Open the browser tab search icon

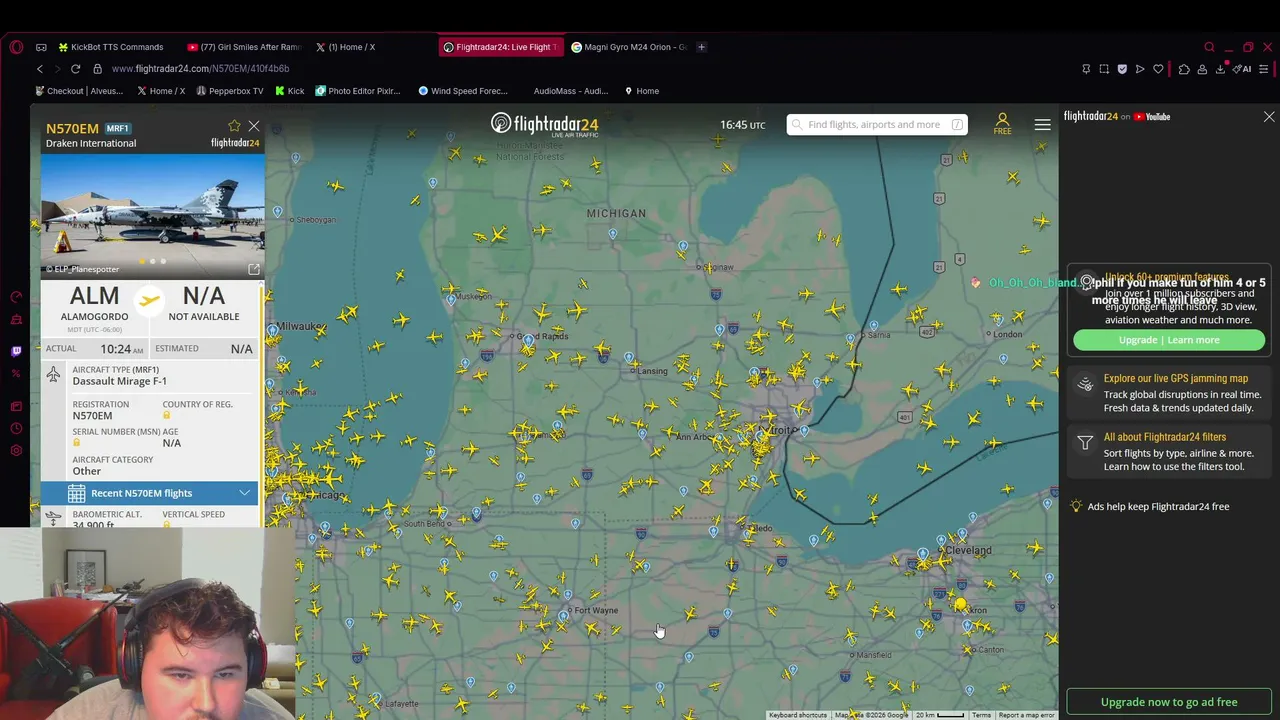(1209, 47)
